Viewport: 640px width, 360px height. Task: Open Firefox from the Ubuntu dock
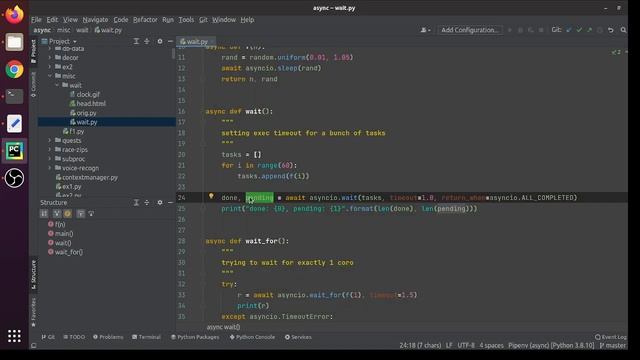click(14, 15)
